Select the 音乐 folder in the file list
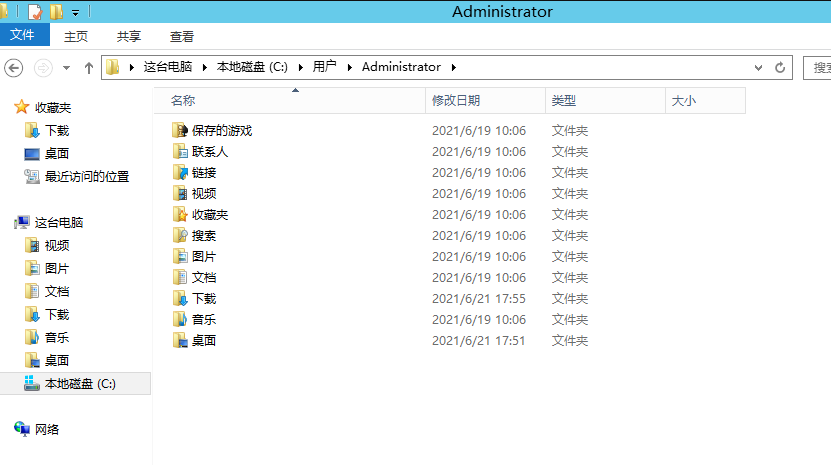 pyautogui.click(x=203, y=319)
